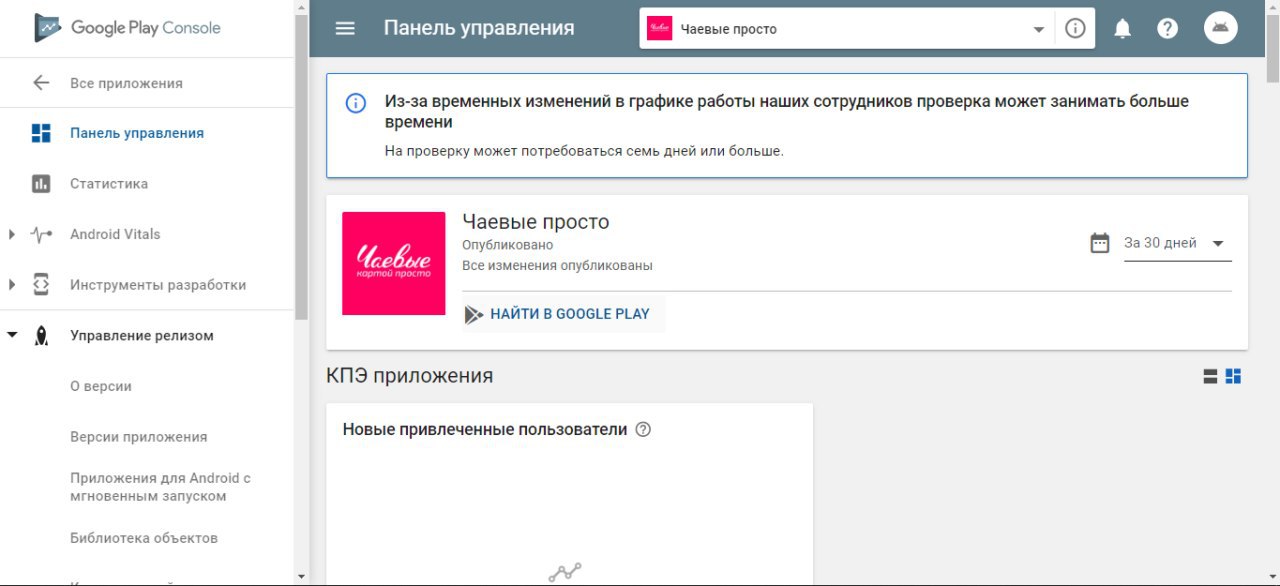Click the Android Vitals pulse icon
Image resolution: width=1280 pixels, height=586 pixels.
pos(41,235)
